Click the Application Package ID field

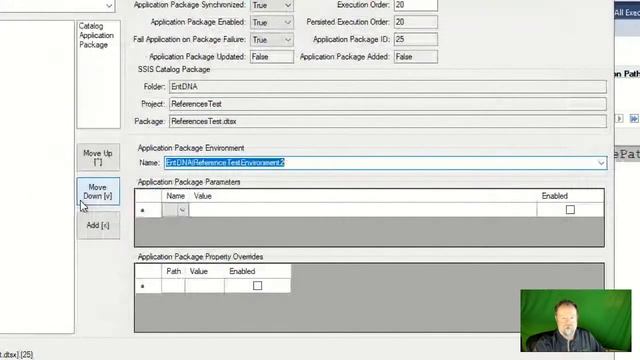416,39
